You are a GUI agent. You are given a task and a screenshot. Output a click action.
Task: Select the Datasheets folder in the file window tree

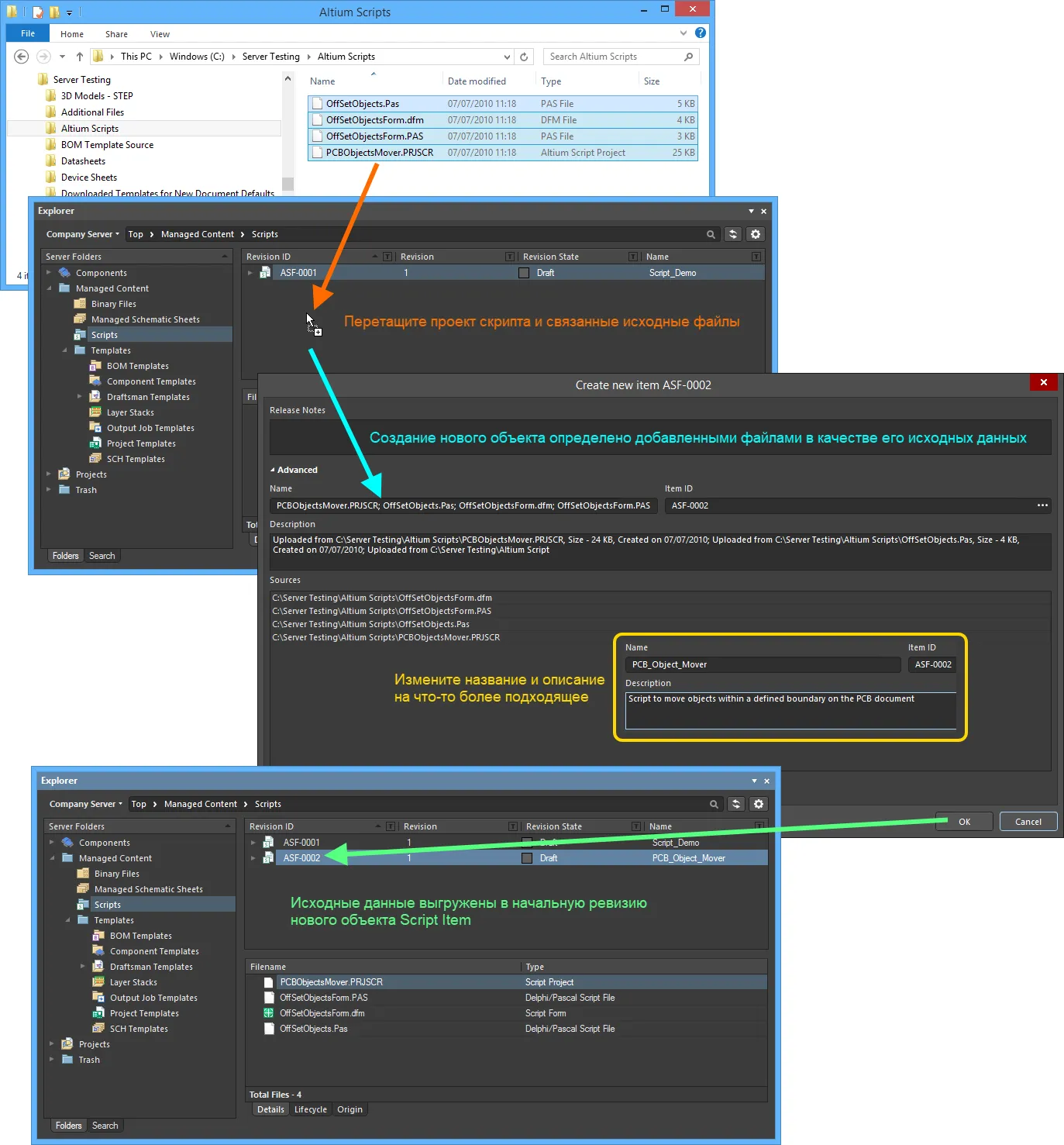83,161
